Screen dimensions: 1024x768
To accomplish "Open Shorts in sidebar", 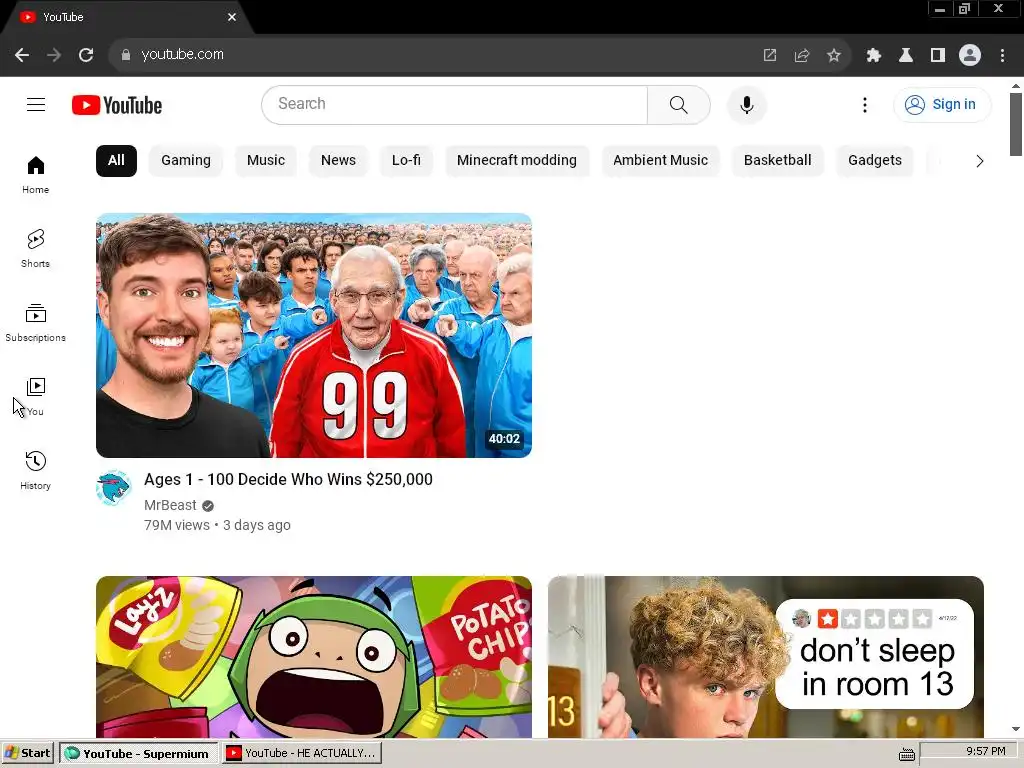I will tap(35, 249).
